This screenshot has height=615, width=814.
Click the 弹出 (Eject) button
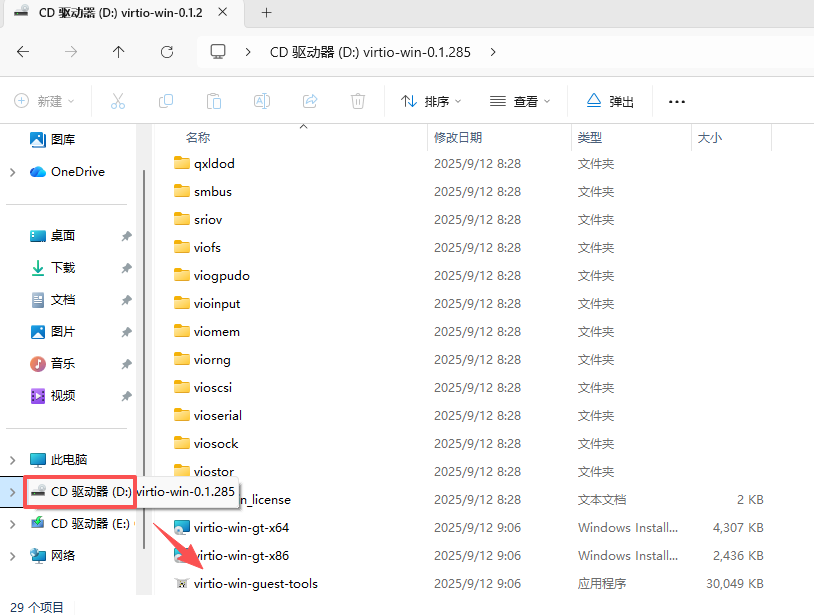(610, 101)
